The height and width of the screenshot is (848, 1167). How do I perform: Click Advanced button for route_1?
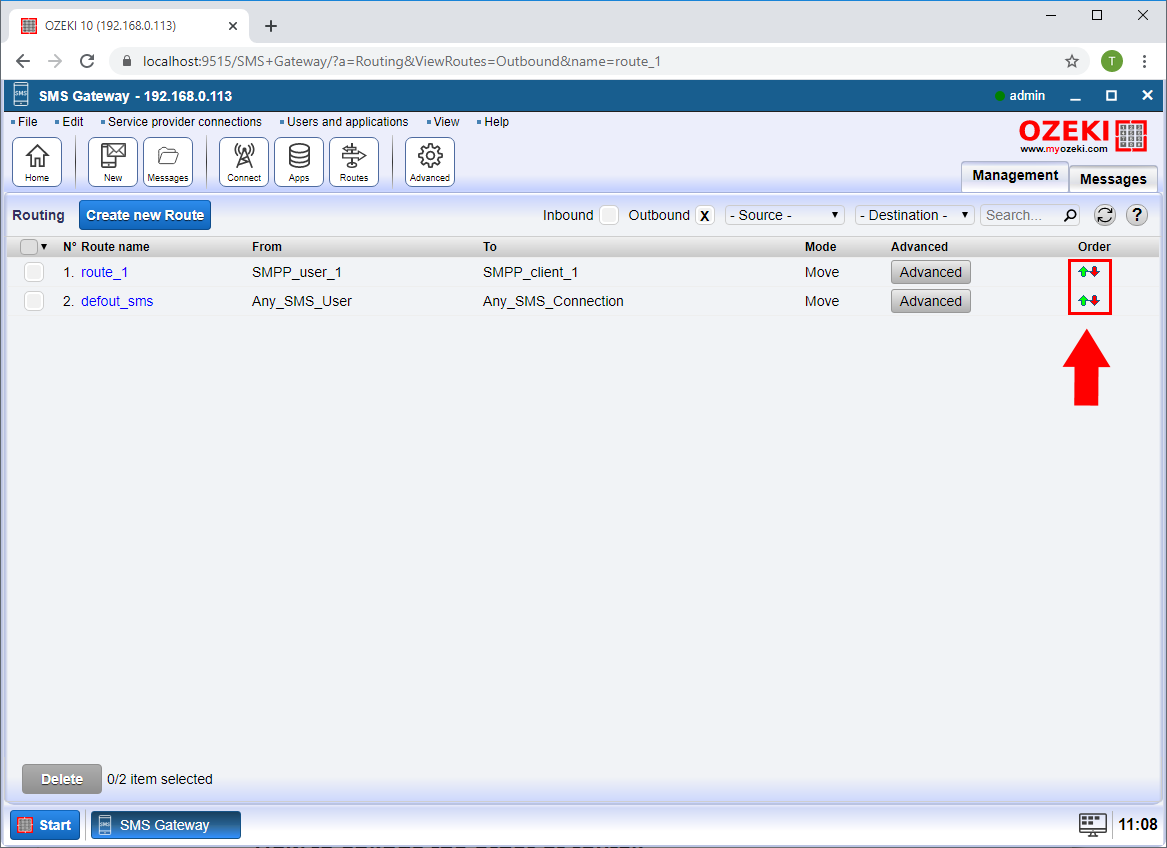coord(930,272)
